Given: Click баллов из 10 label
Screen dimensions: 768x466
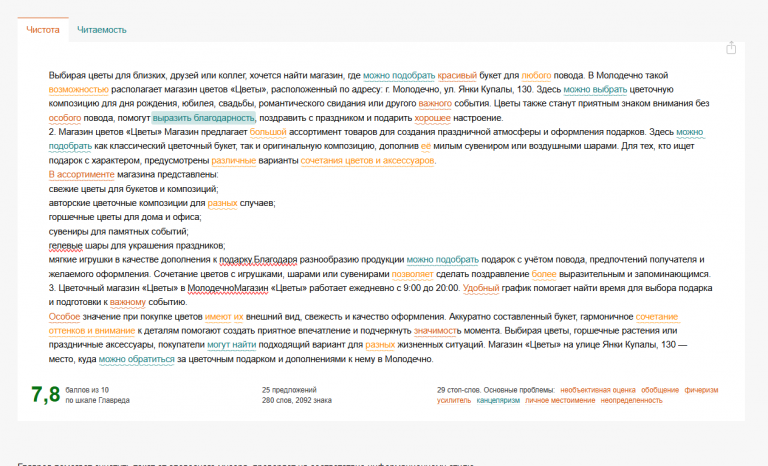Looking at the screenshot, I should (x=87, y=390).
